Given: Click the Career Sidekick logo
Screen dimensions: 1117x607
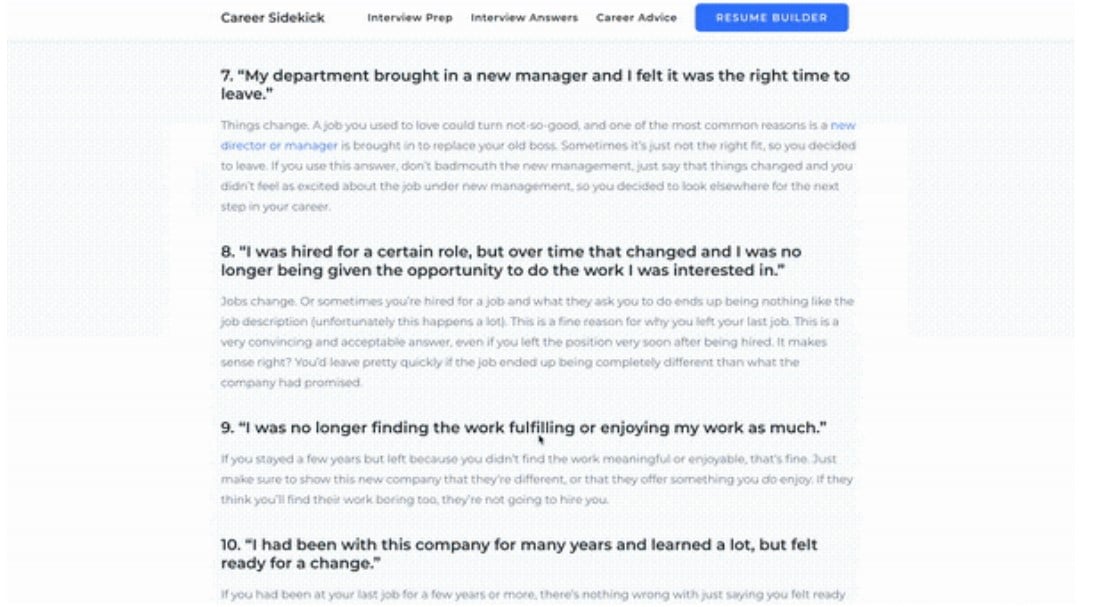Looking at the screenshot, I should pos(272,18).
